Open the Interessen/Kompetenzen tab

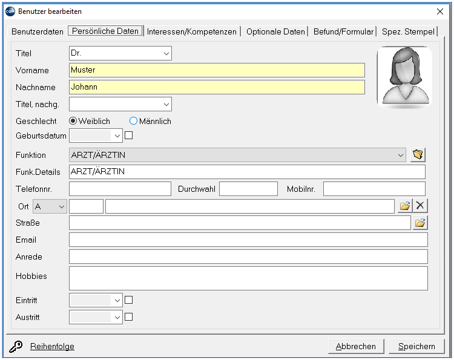[x=192, y=32]
